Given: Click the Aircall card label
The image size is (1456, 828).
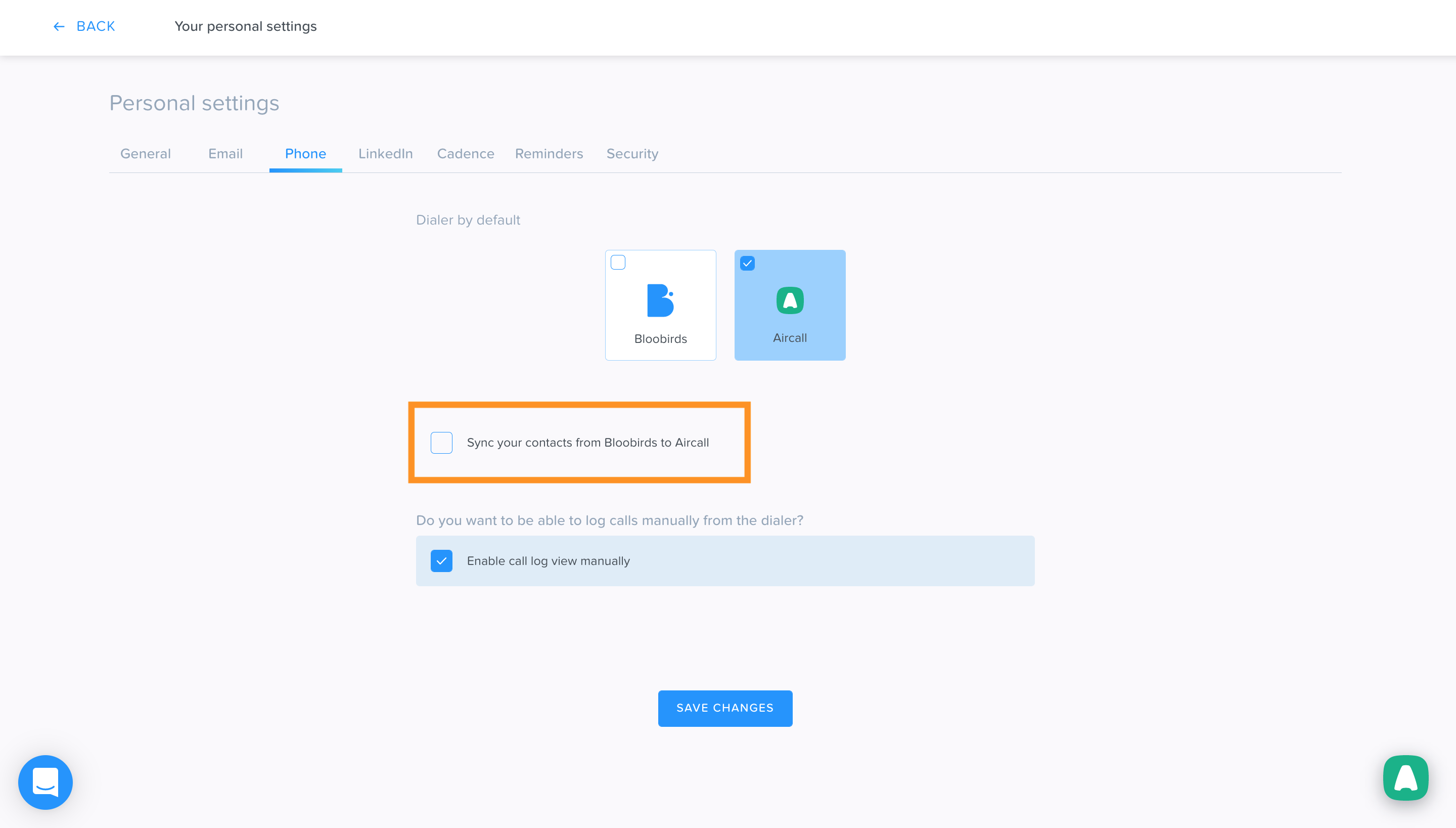Looking at the screenshot, I should pos(790,338).
